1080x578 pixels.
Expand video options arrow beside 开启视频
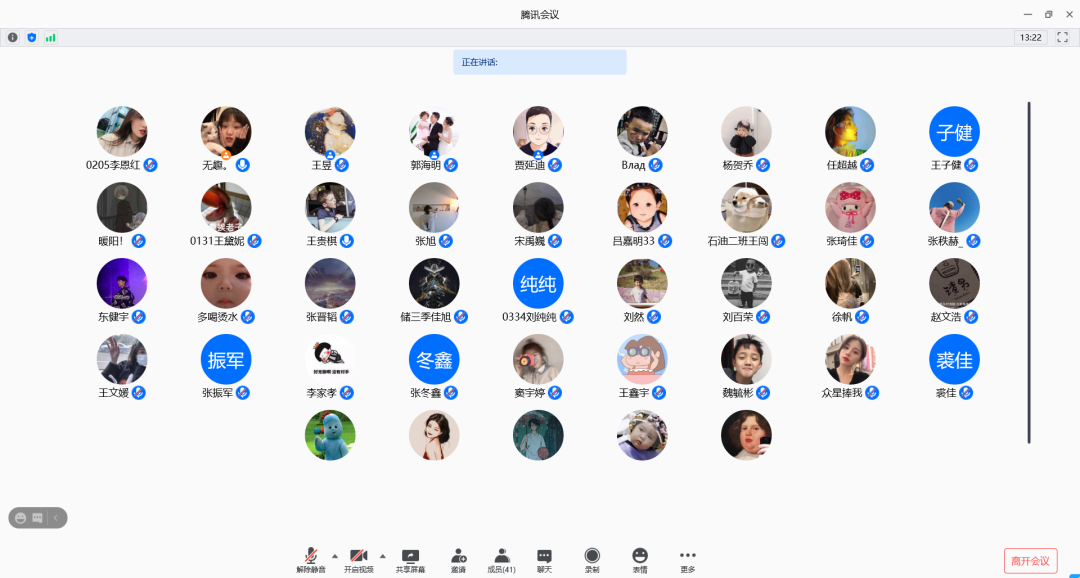pyautogui.click(x=382, y=555)
